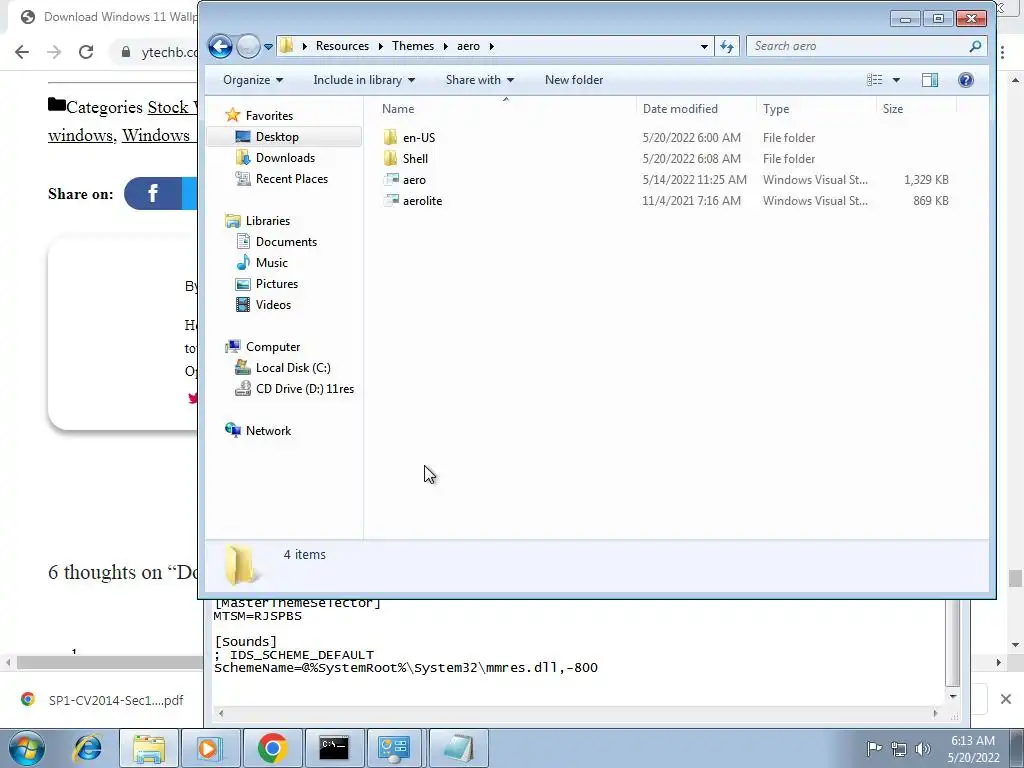The width and height of the screenshot is (1024, 768).
Task: Select the en-US folder
Action: tap(419, 138)
